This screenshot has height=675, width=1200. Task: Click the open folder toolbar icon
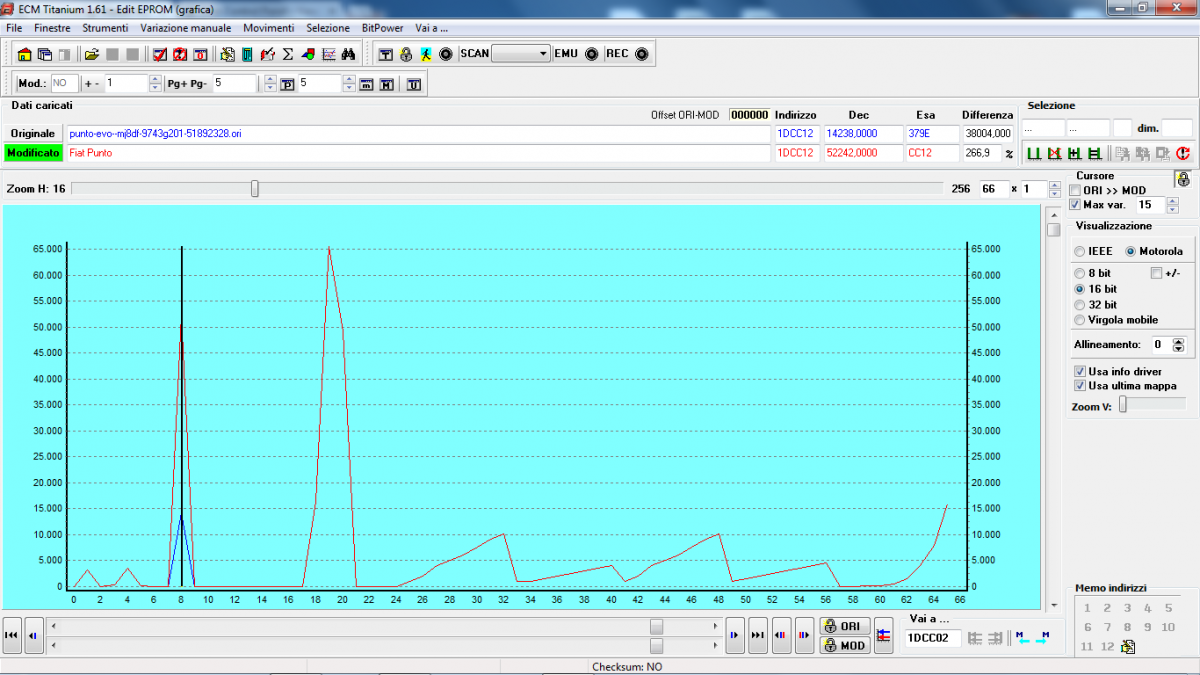(91, 54)
